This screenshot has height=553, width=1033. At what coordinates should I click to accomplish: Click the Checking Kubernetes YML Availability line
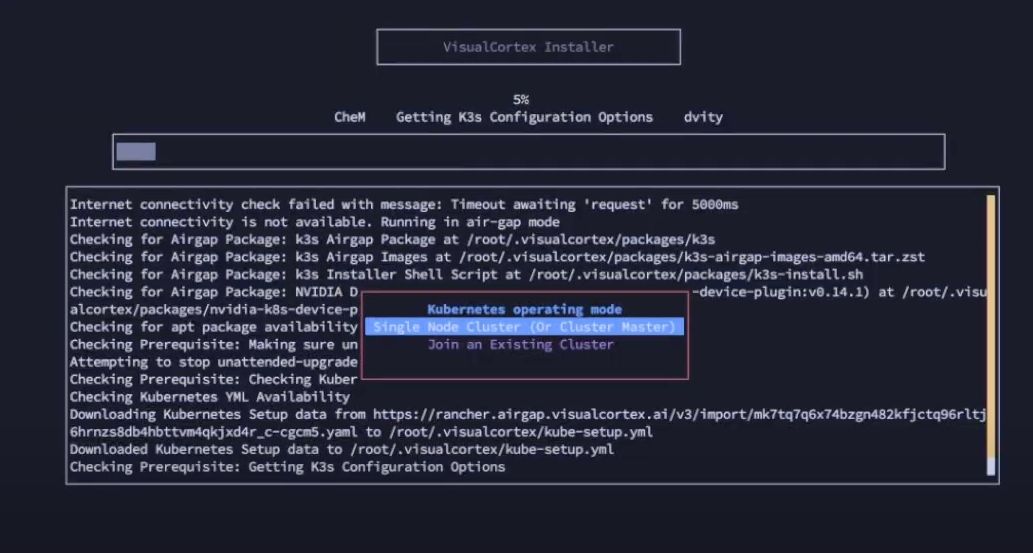(x=209, y=397)
